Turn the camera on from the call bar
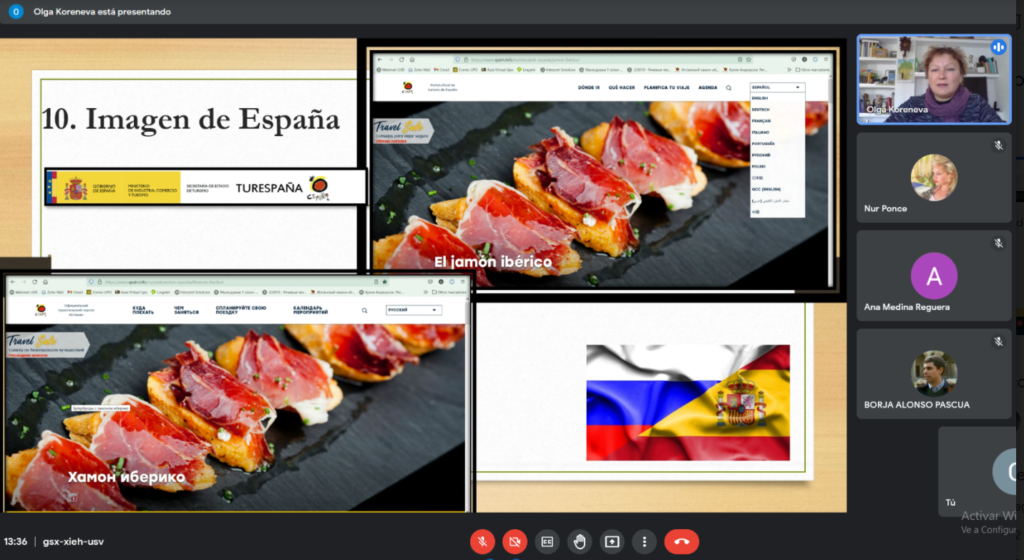1024x560 pixels. (x=515, y=541)
